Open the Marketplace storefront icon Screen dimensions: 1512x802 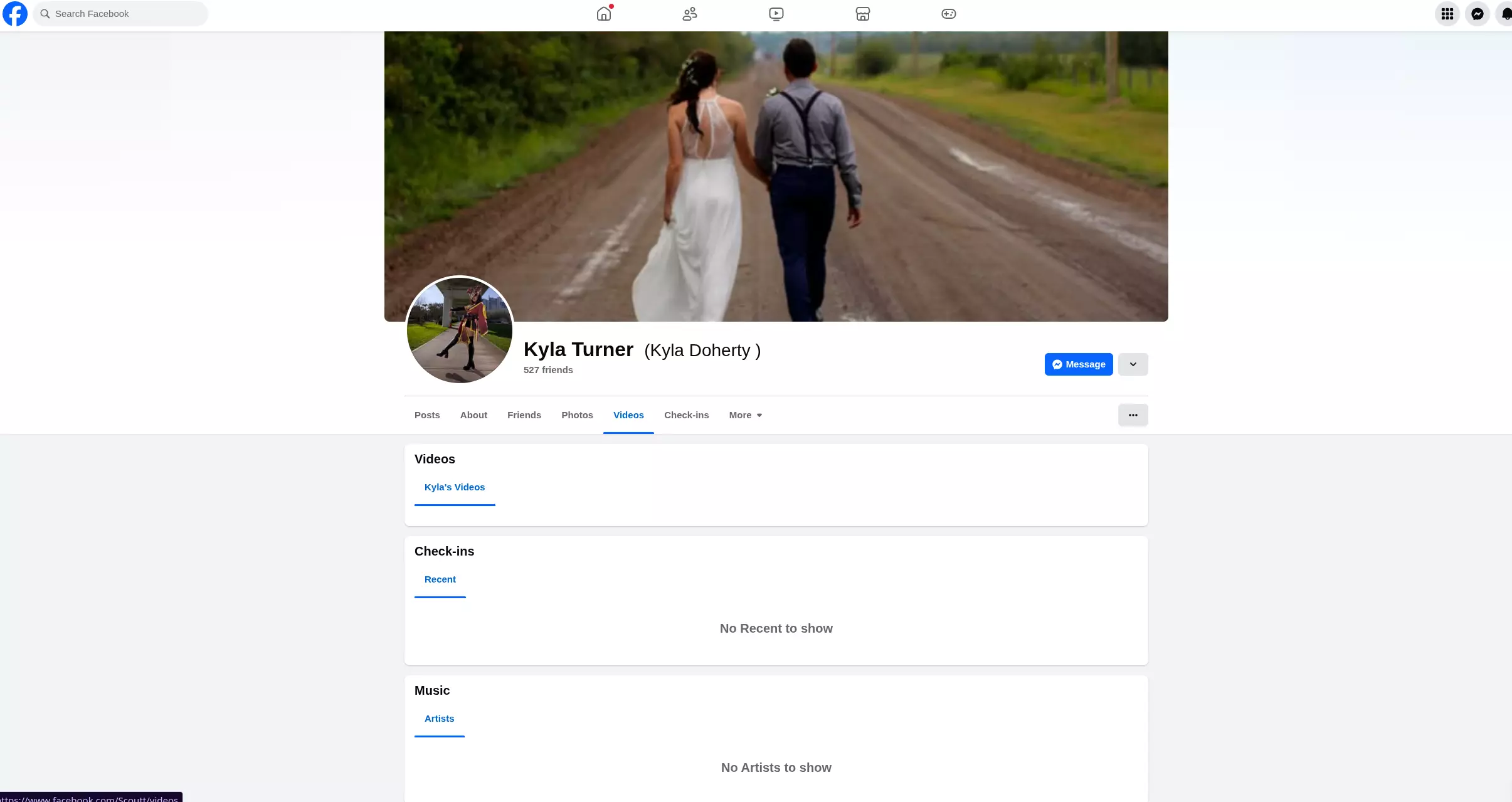pos(863,14)
